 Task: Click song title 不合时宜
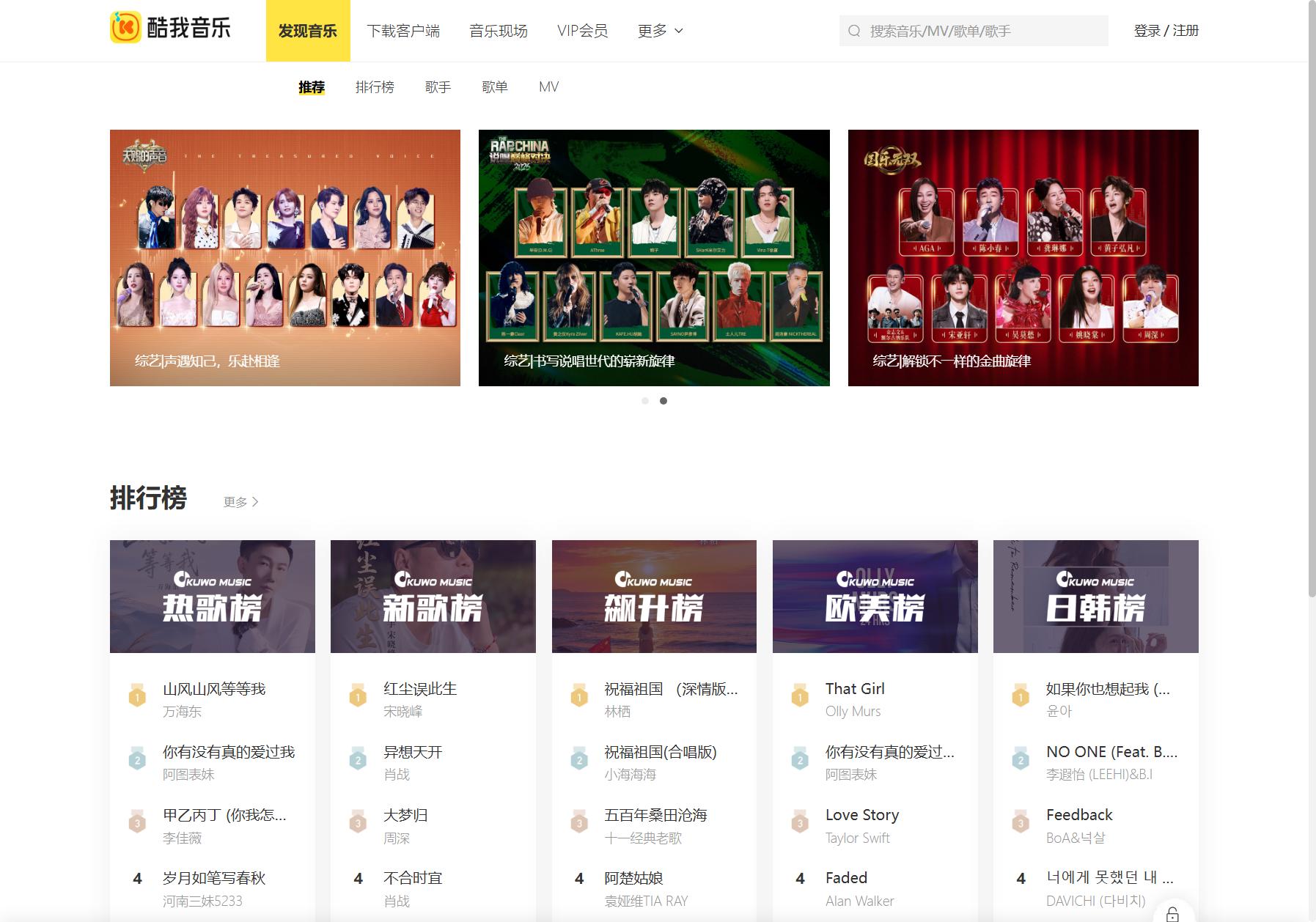point(413,878)
